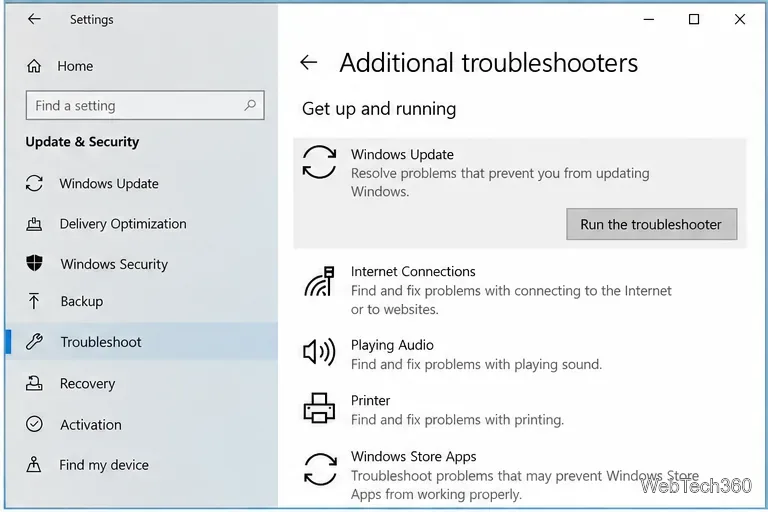Select the Playing Audio troubleshooter title

[392, 345]
